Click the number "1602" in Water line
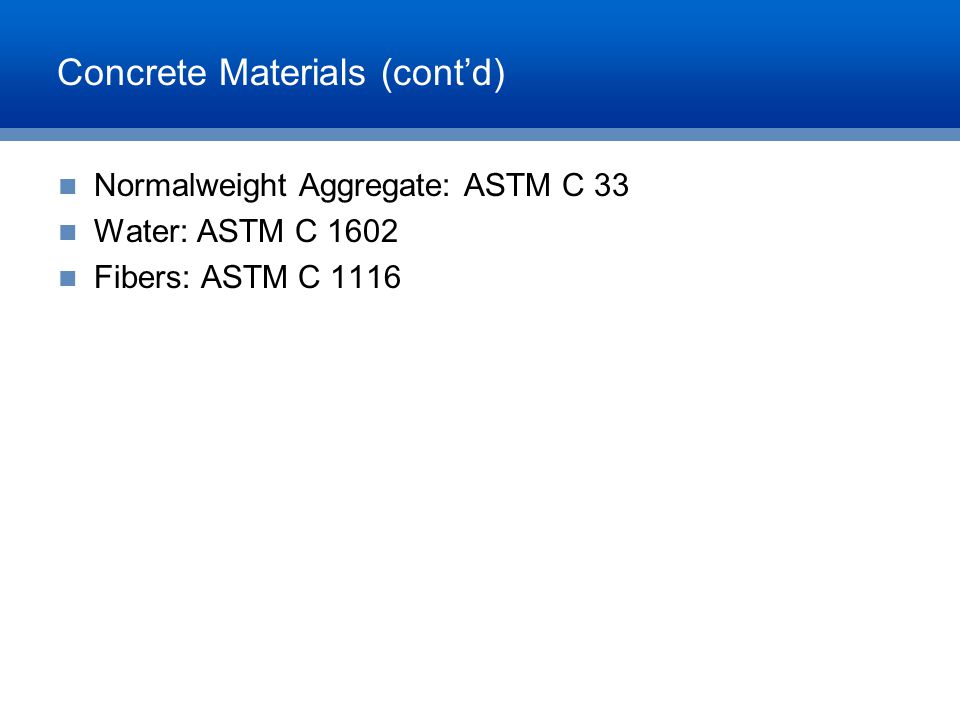The width and height of the screenshot is (960, 720). (x=363, y=231)
